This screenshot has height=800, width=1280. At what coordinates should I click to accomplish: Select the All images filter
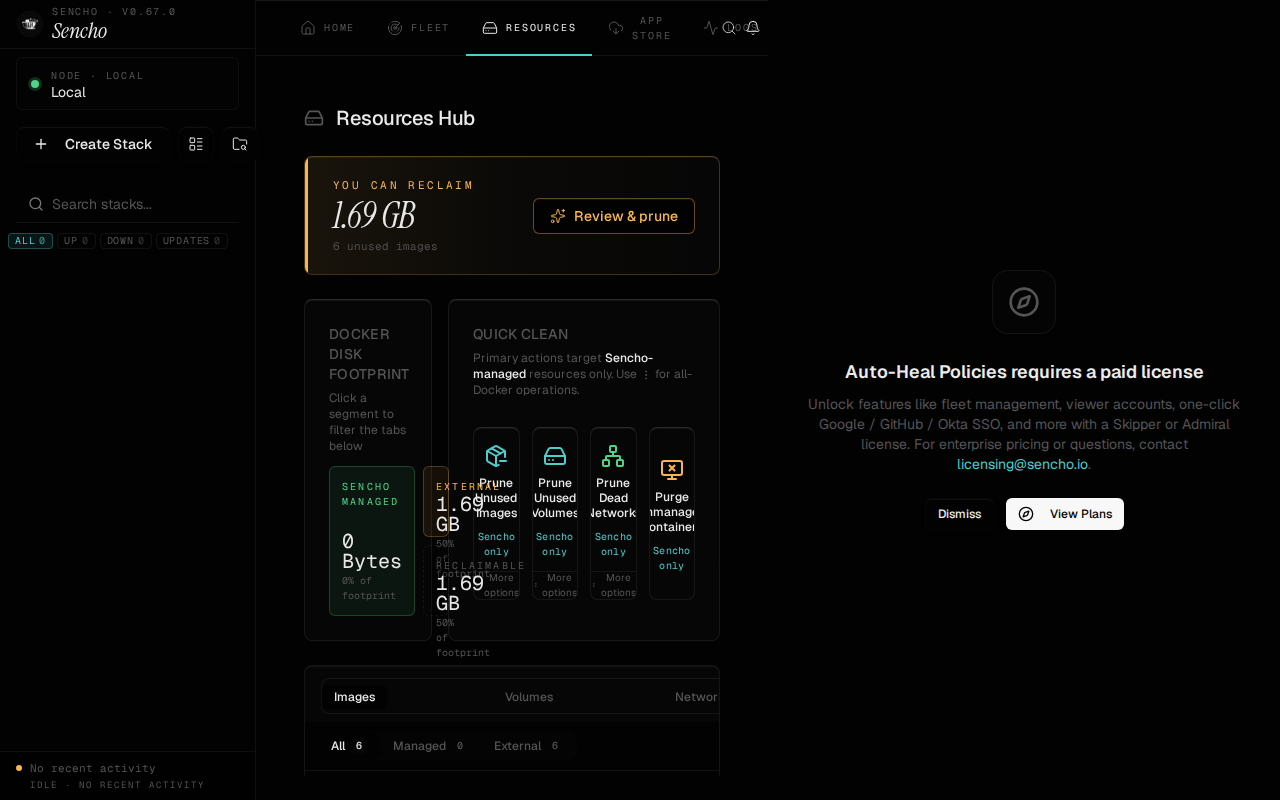pos(348,746)
